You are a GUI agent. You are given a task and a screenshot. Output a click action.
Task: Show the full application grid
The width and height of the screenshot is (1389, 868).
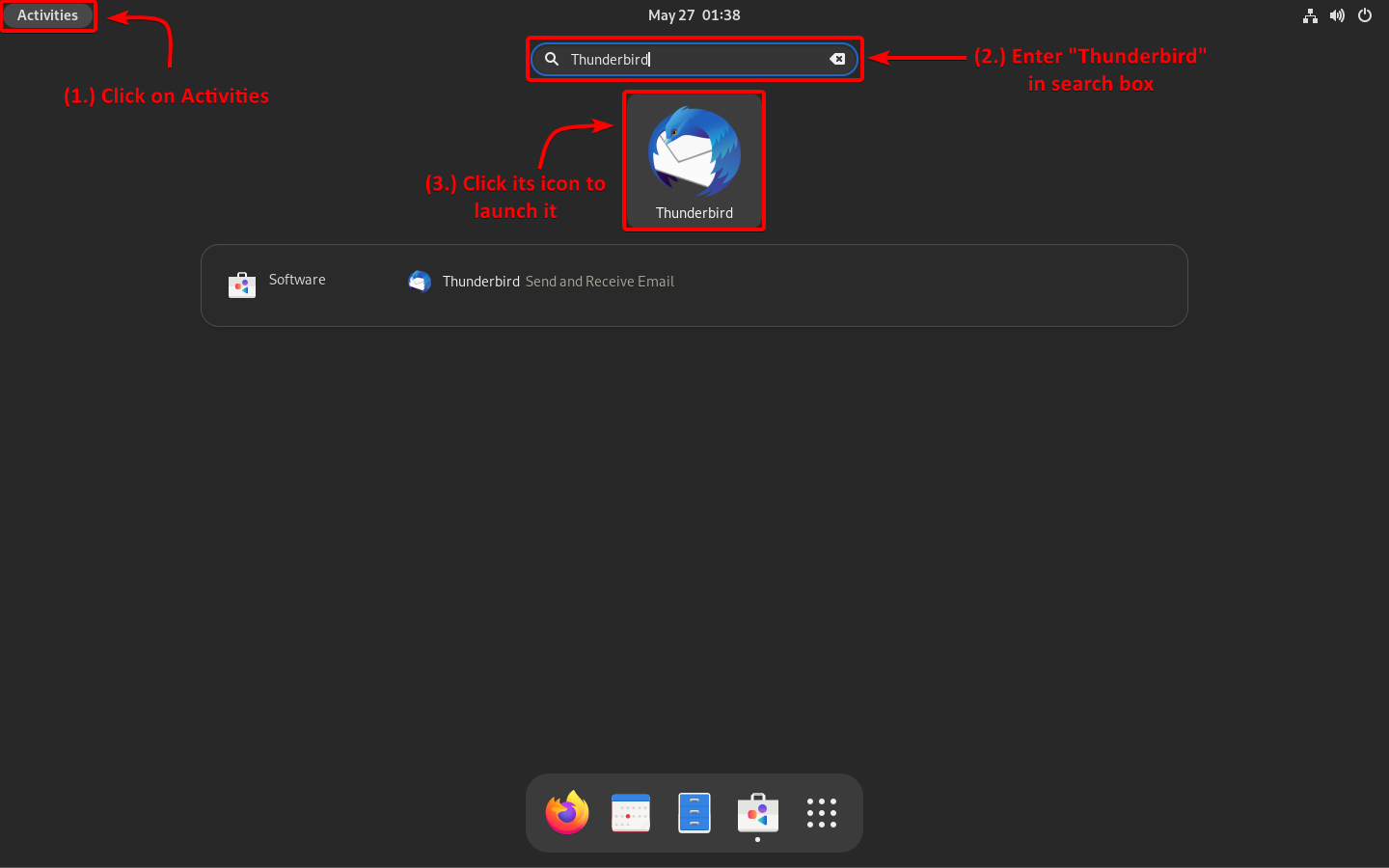[821, 813]
